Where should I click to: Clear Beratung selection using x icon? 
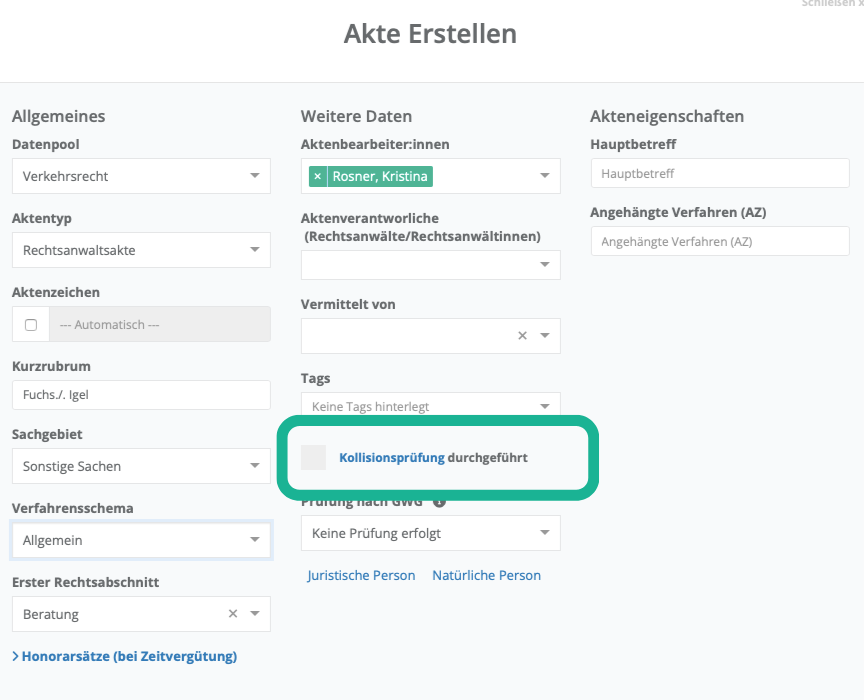(233, 614)
